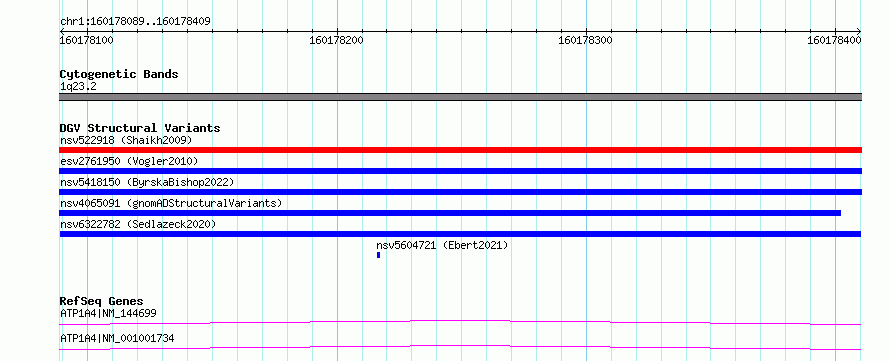Image resolution: width=890 pixels, height=361 pixels.
Task: Click the blue esv2761950 variant bar
Action: pos(460,171)
